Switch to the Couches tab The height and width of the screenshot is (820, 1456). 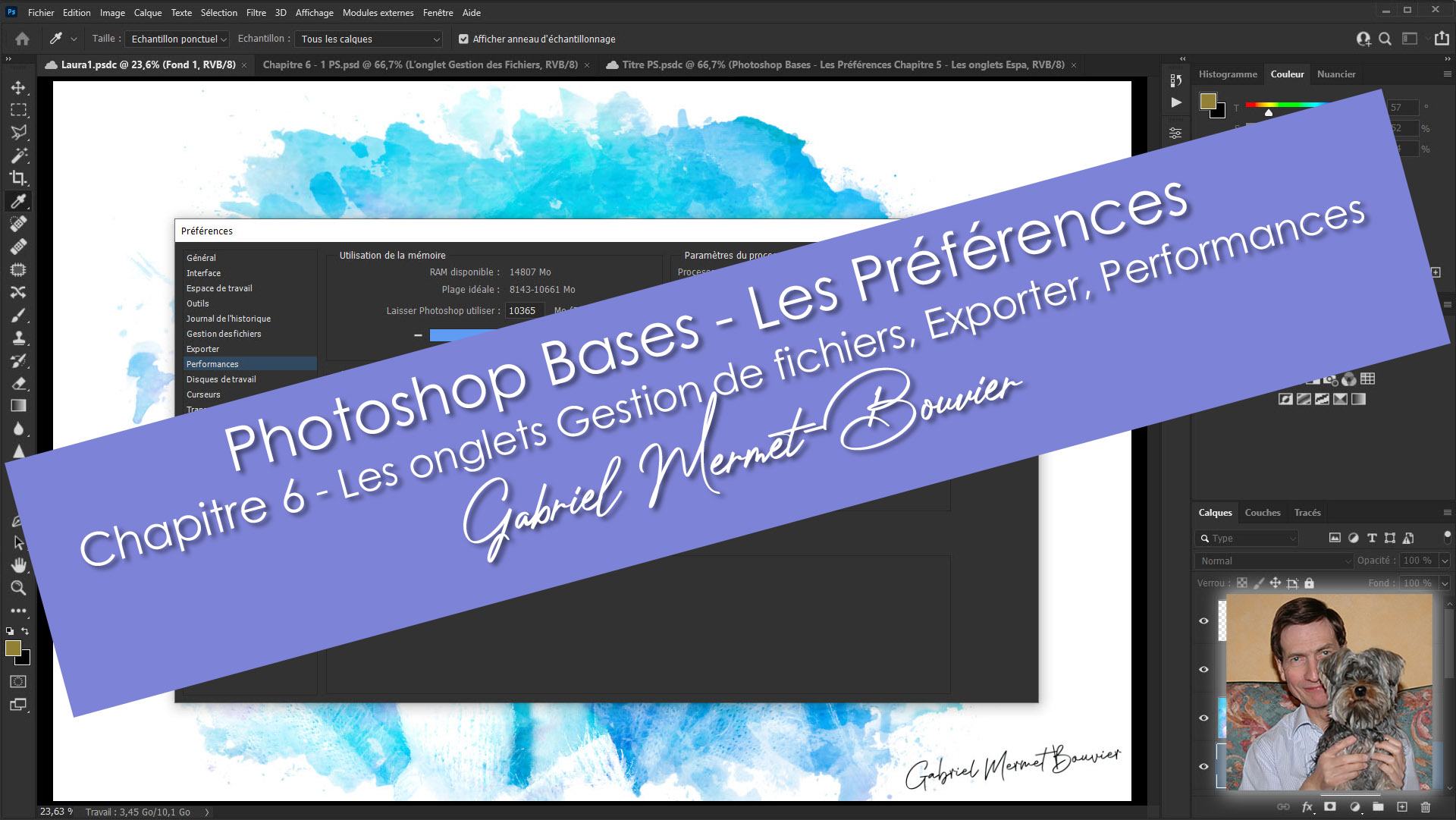point(1262,513)
